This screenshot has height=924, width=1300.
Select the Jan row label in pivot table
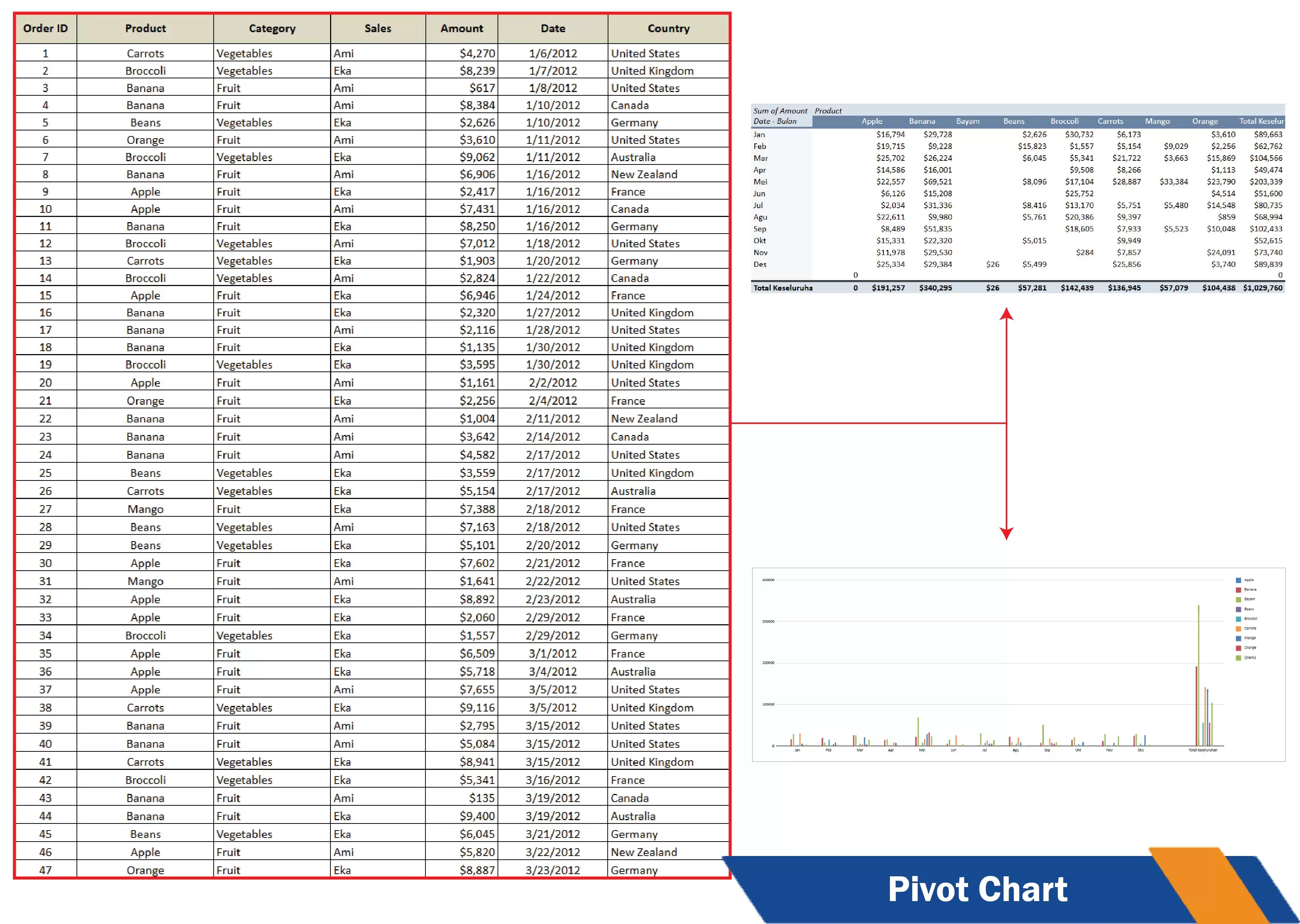(x=759, y=134)
